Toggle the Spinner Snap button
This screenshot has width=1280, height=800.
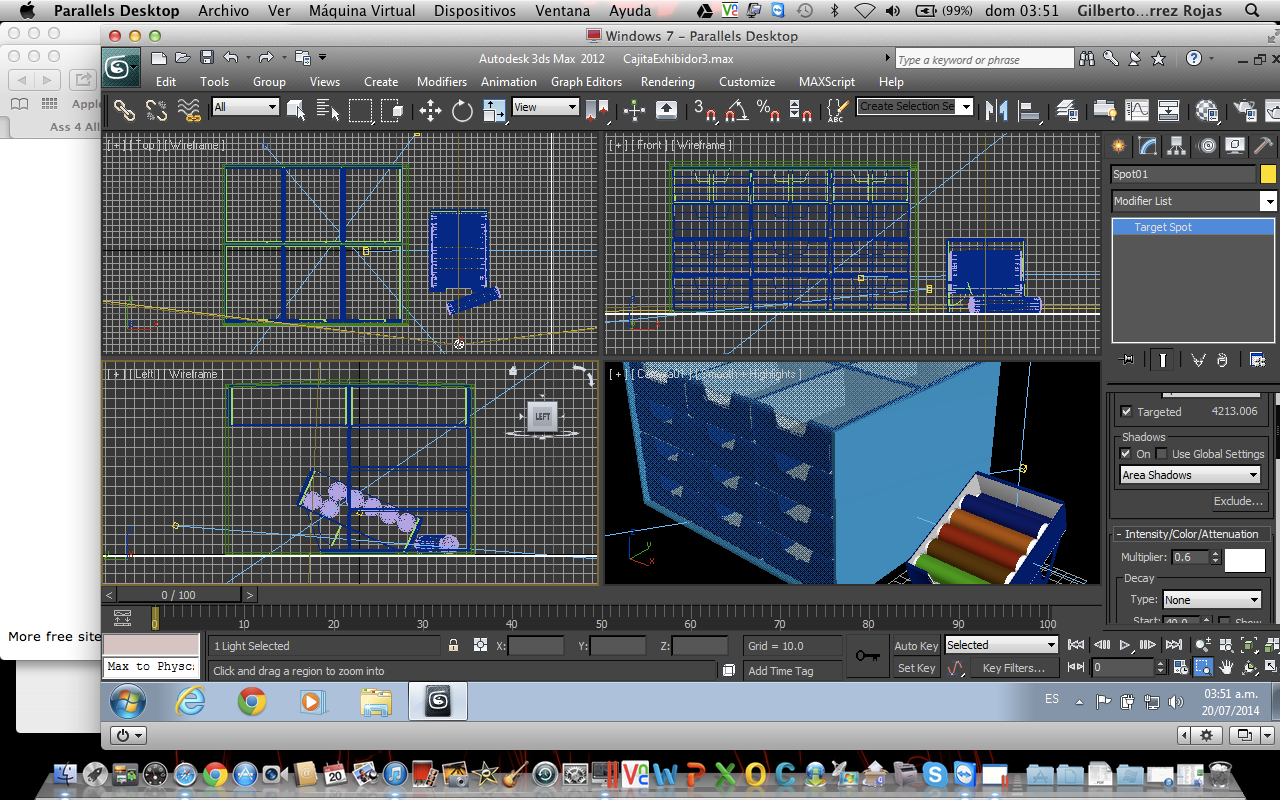[x=800, y=110]
